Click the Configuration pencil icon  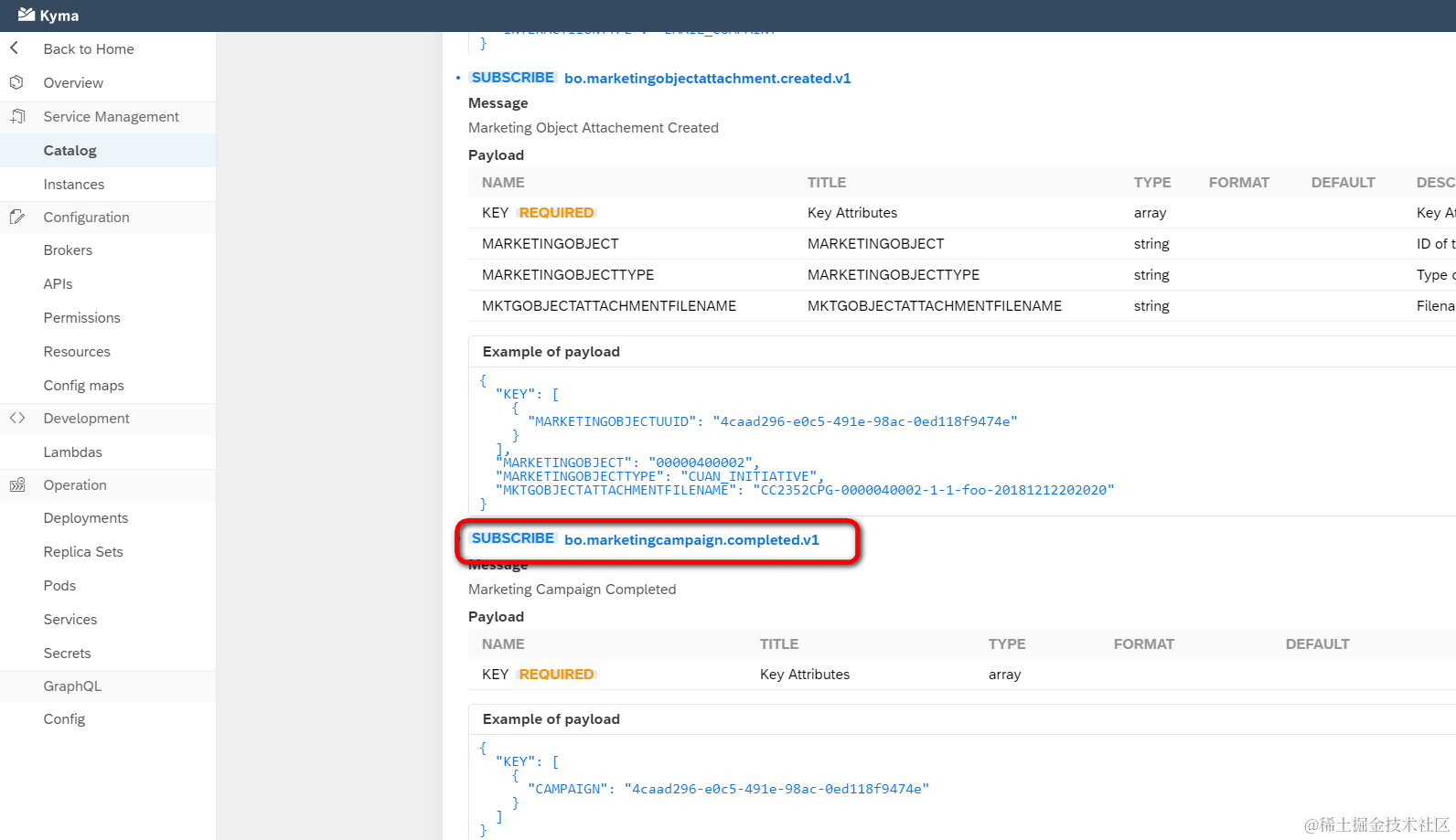[16, 217]
